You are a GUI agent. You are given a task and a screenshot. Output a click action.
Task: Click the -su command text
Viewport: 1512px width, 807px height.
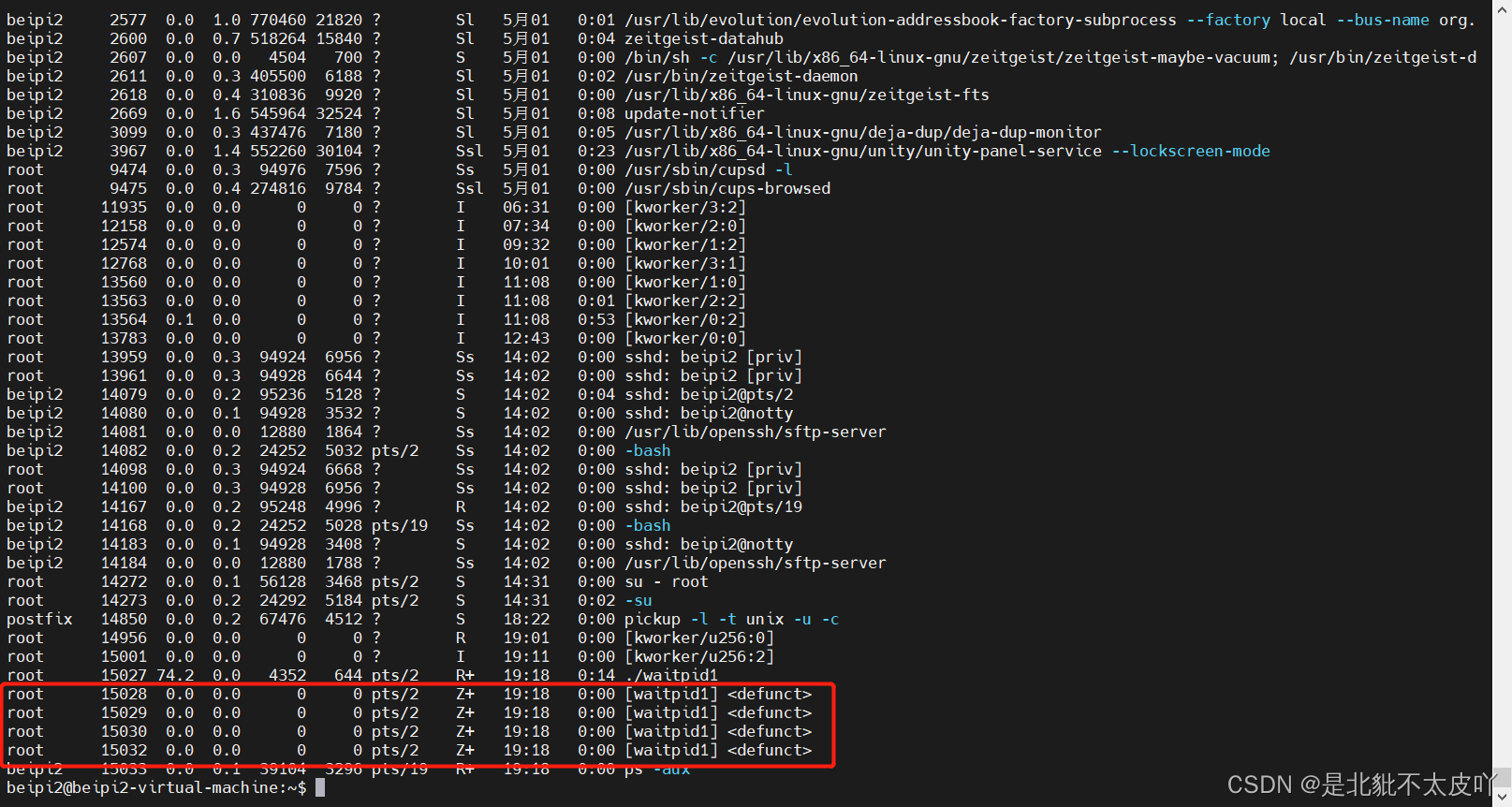point(639,600)
